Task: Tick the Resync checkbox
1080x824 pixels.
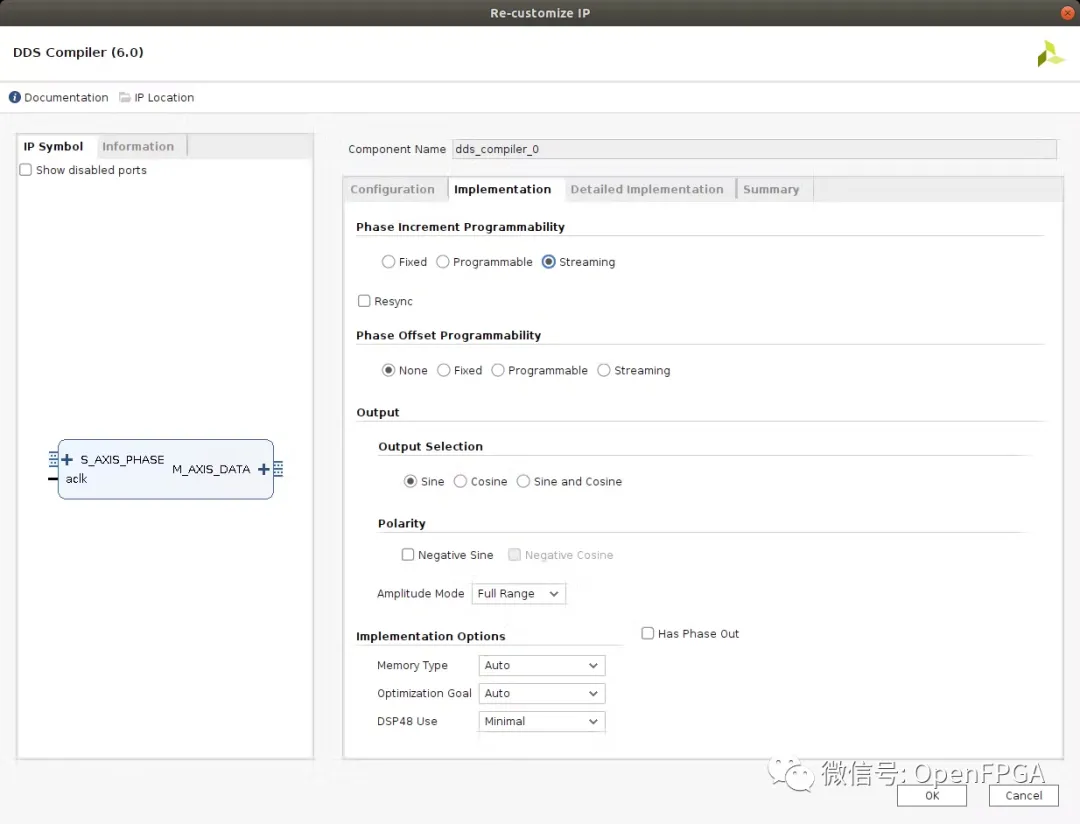Action: pyautogui.click(x=364, y=301)
